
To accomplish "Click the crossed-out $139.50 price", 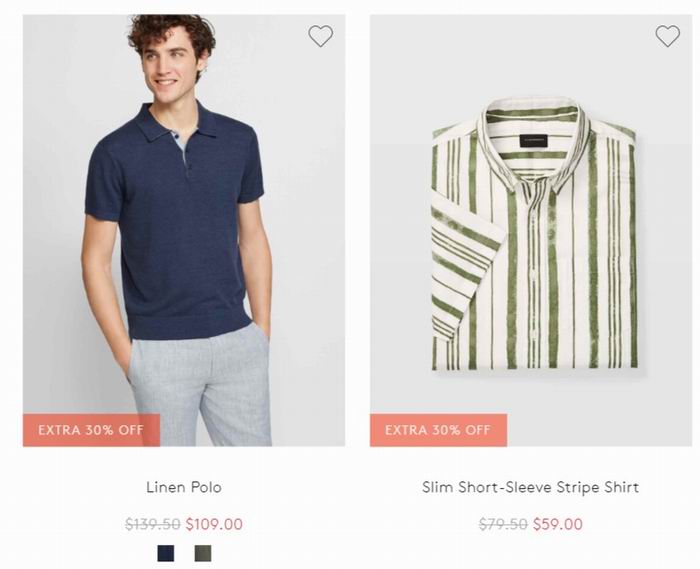I will (153, 524).
